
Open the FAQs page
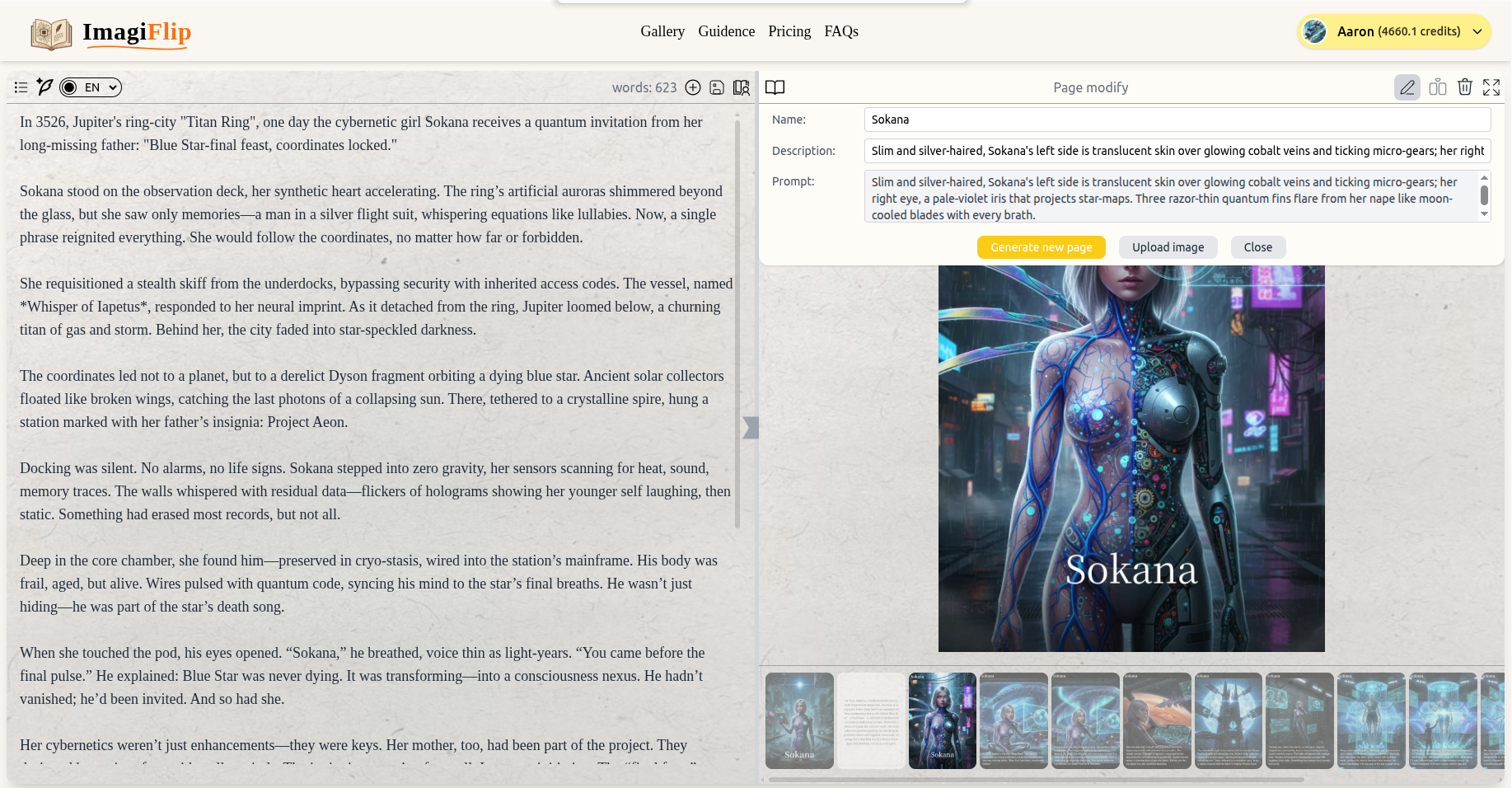tap(840, 31)
